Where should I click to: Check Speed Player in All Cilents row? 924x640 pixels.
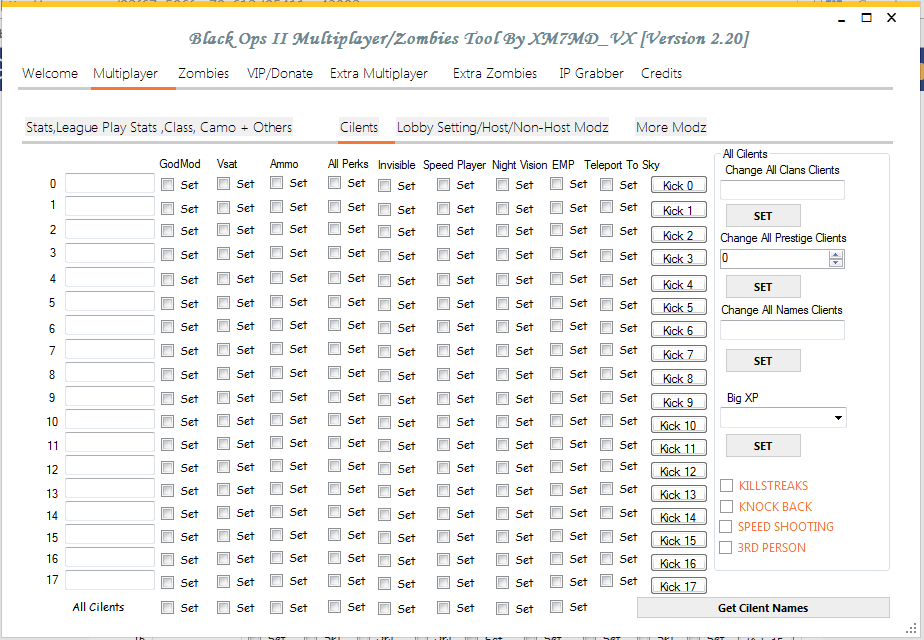444,608
